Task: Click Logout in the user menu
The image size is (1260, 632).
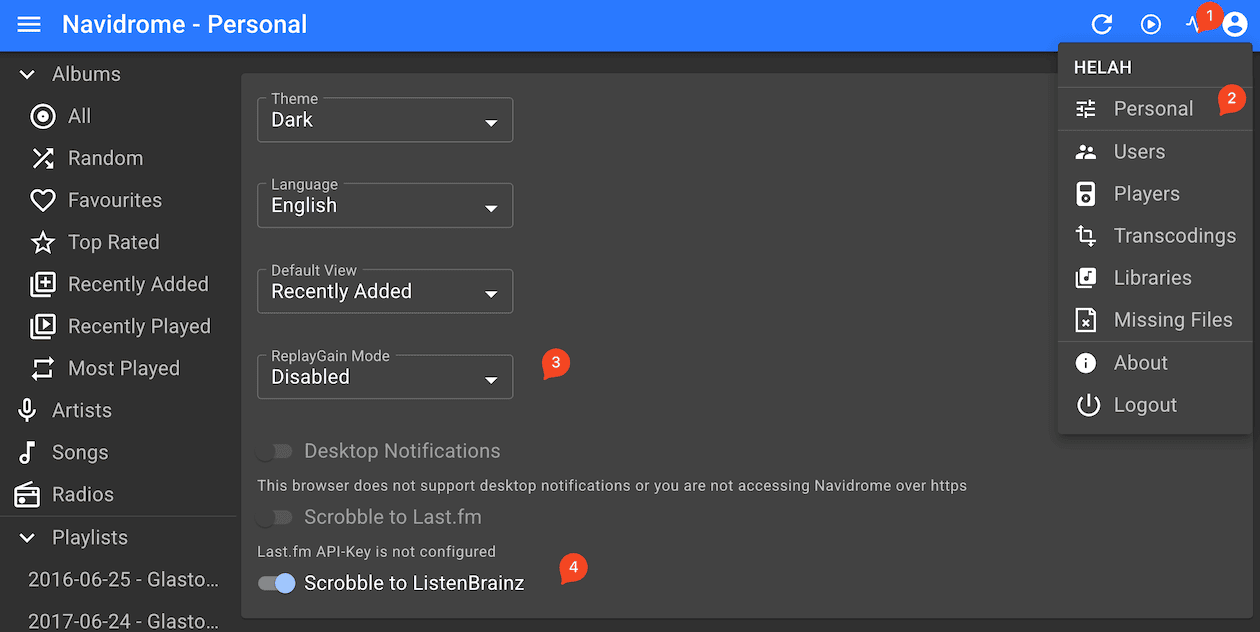Action: pos(1144,405)
